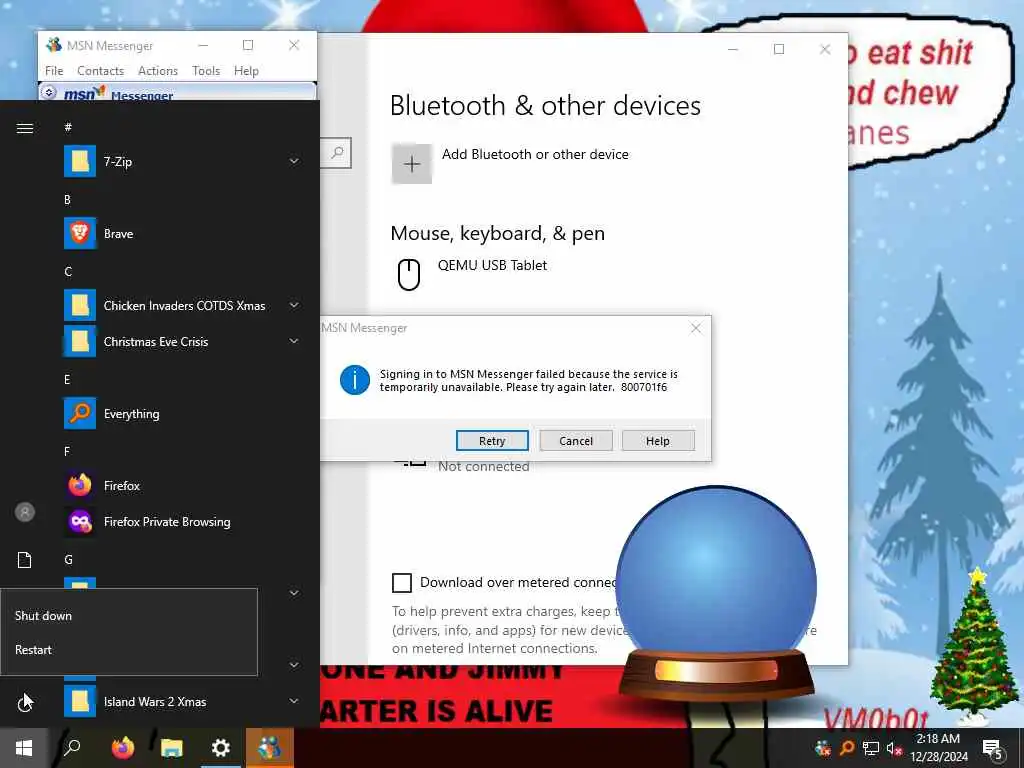The width and height of the screenshot is (1024, 768).
Task: Open the 7-Zip folder in Start menu
Action: [x=182, y=161]
